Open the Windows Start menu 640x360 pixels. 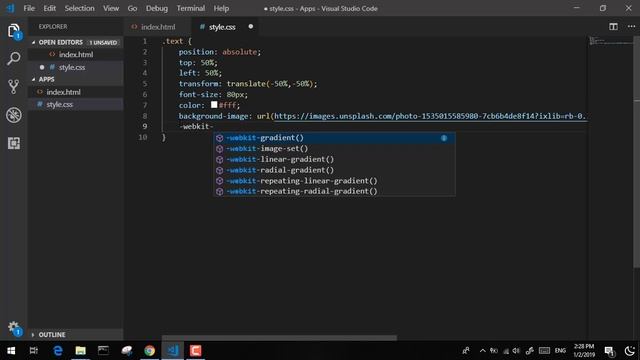coord(11,351)
